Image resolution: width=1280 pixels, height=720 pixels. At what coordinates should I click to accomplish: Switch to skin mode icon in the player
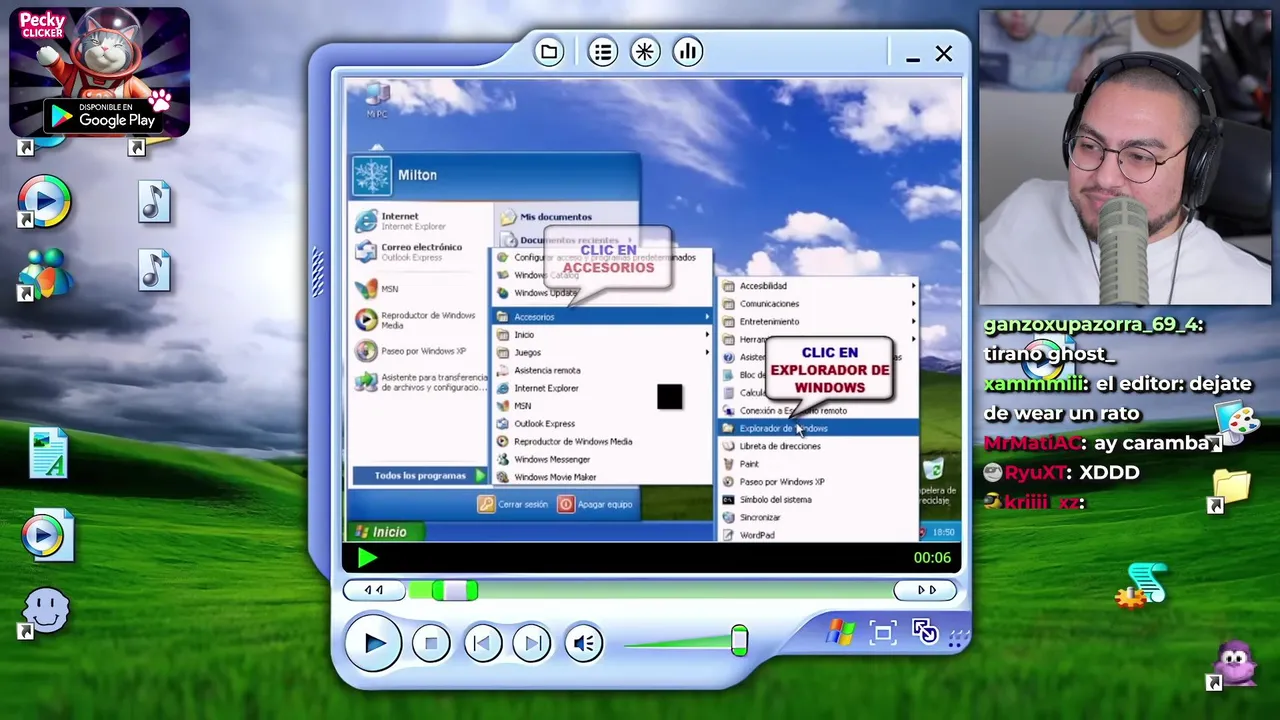point(925,632)
